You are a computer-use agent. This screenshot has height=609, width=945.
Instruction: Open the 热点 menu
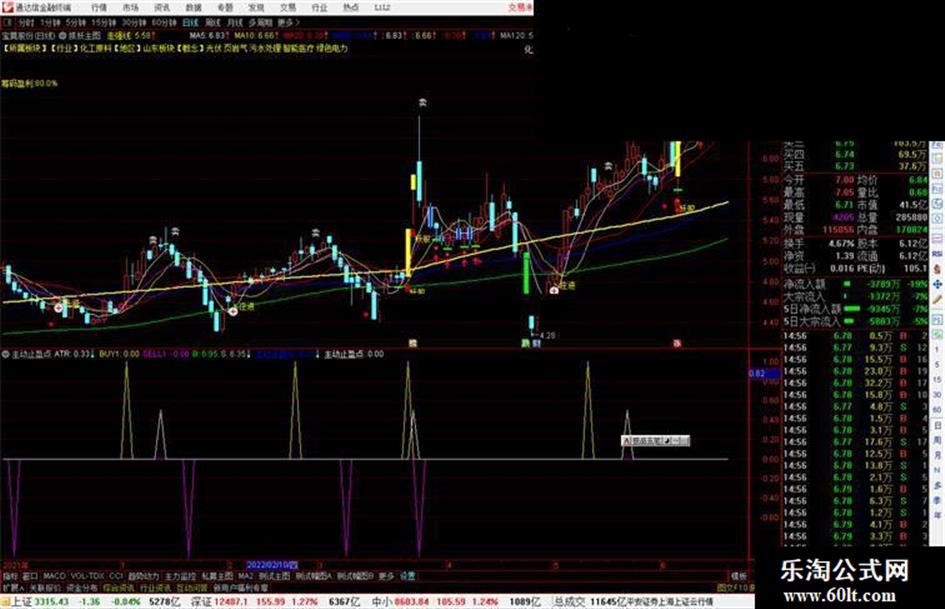point(351,8)
